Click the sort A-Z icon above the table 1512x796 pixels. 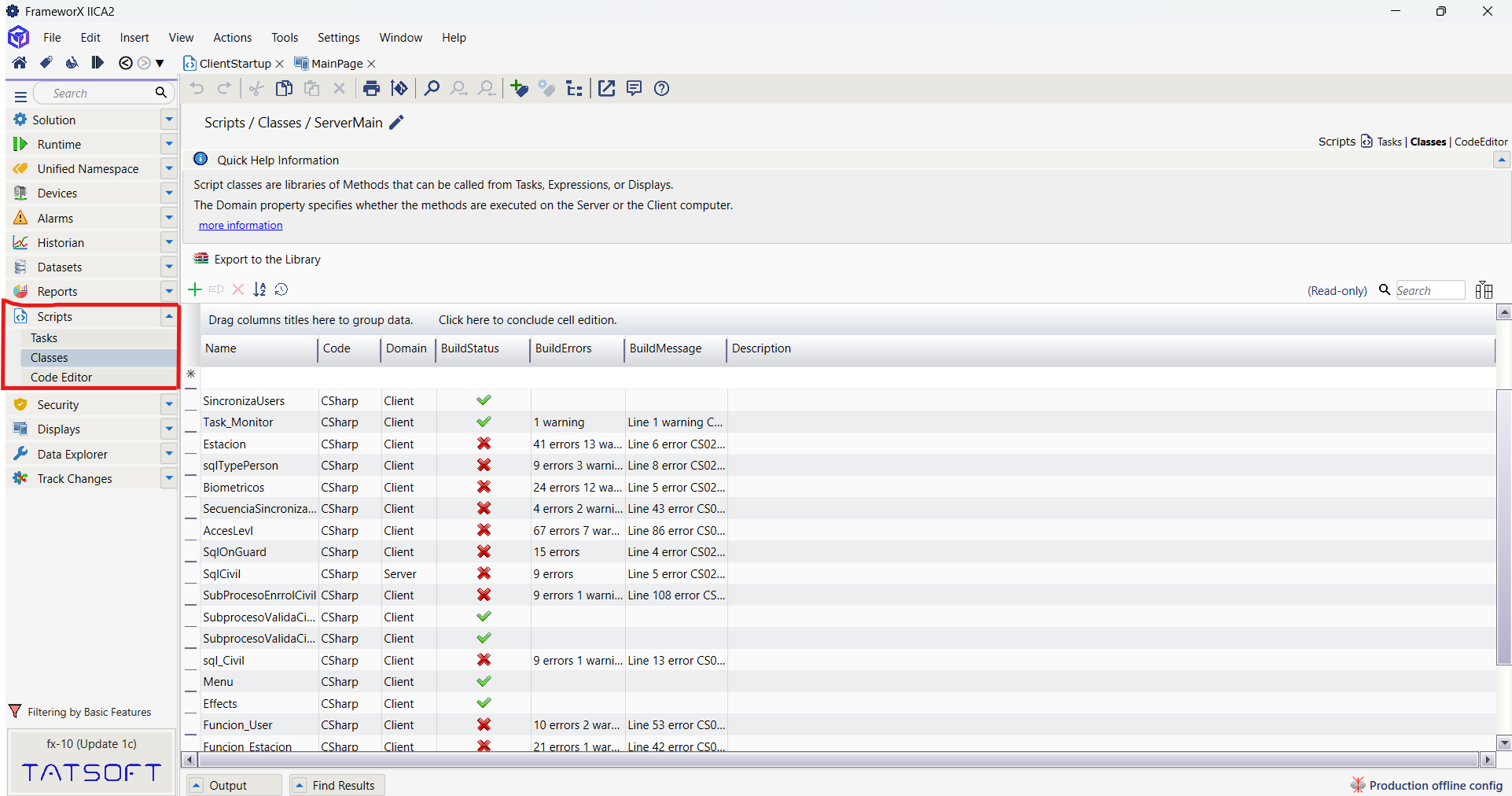(259, 289)
